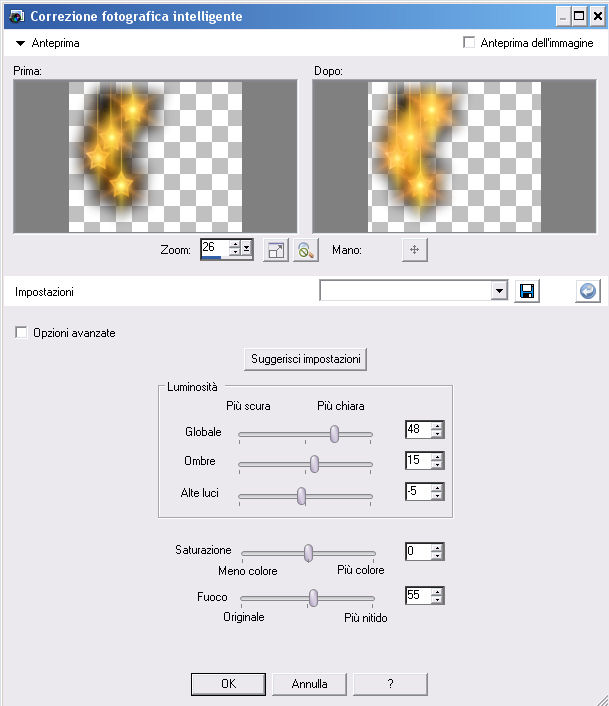This screenshot has width=609, height=706.
Task: Click the Fuoco value field showing 55
Action: tap(418, 596)
